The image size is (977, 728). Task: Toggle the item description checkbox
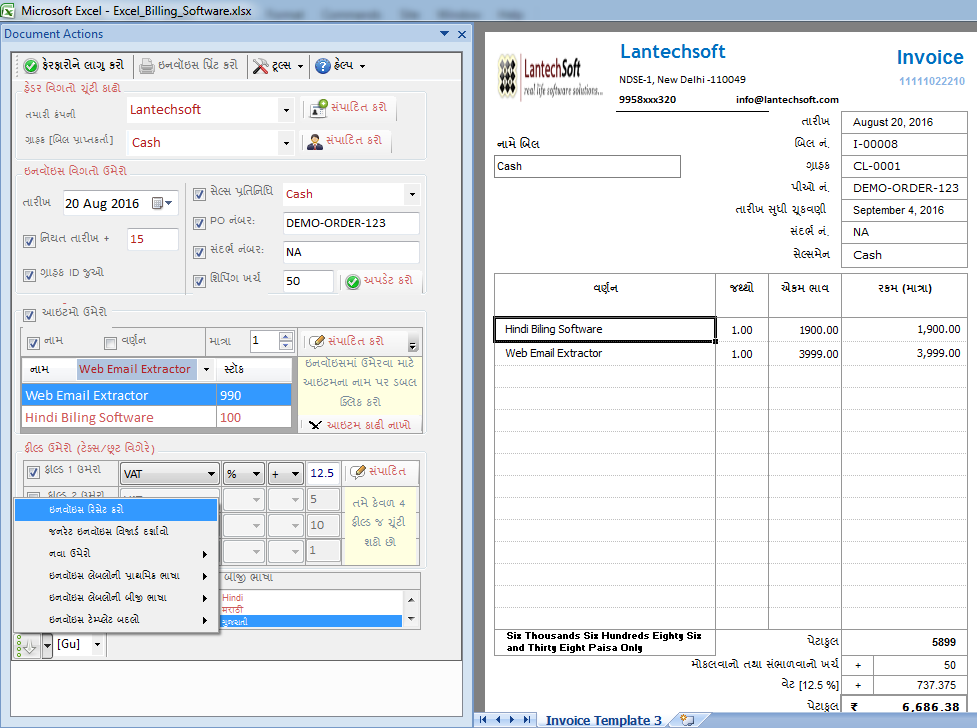pyautogui.click(x=110, y=343)
